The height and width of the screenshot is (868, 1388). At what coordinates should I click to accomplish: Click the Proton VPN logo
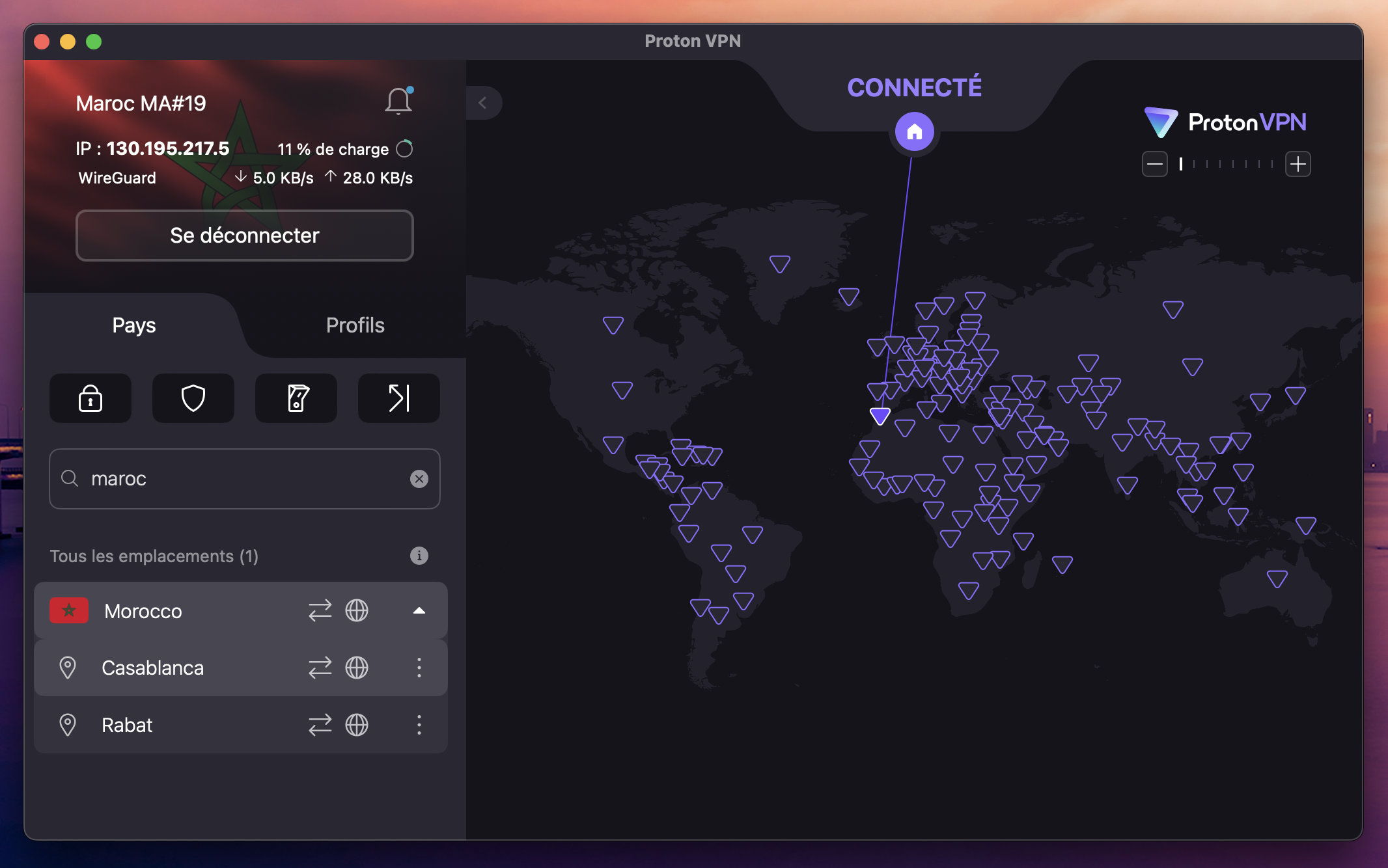[x=1225, y=122]
